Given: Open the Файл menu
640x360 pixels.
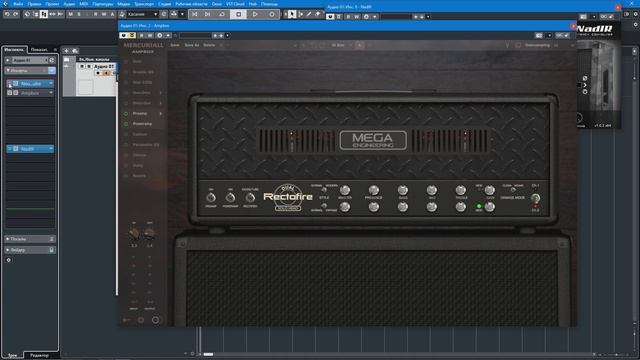Looking at the screenshot, I should coord(18,4).
